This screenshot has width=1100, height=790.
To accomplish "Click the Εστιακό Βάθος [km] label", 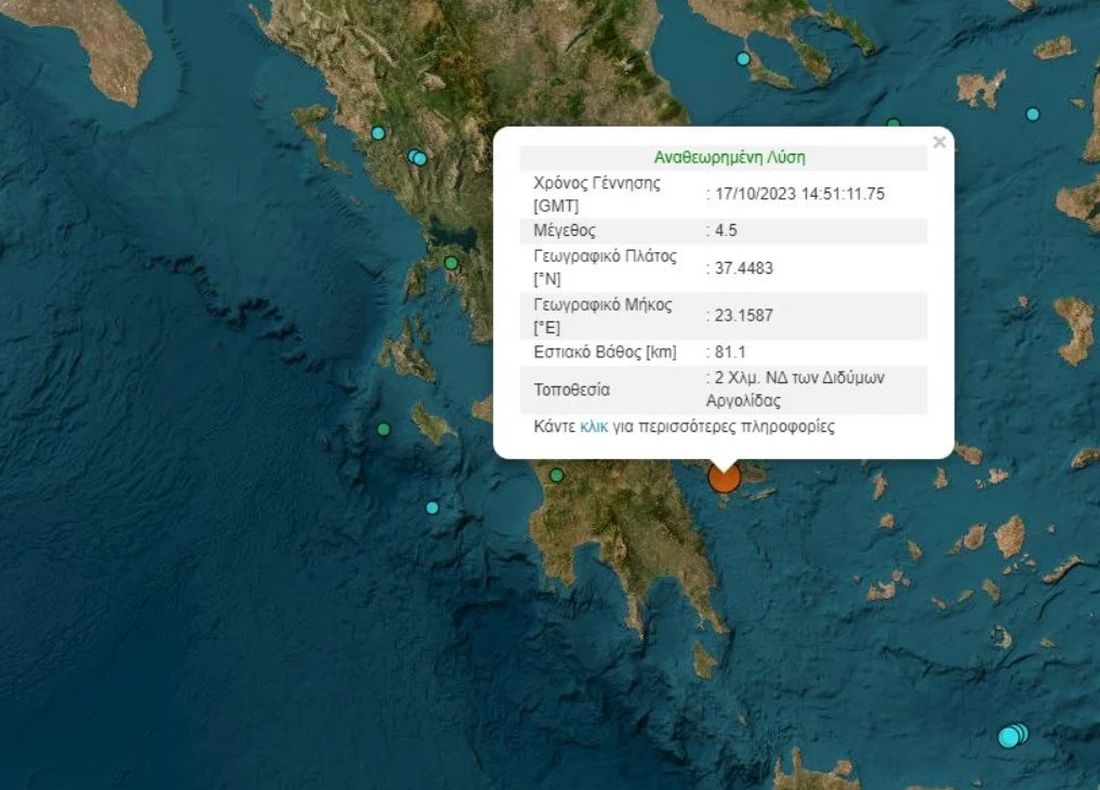I will 605,352.
